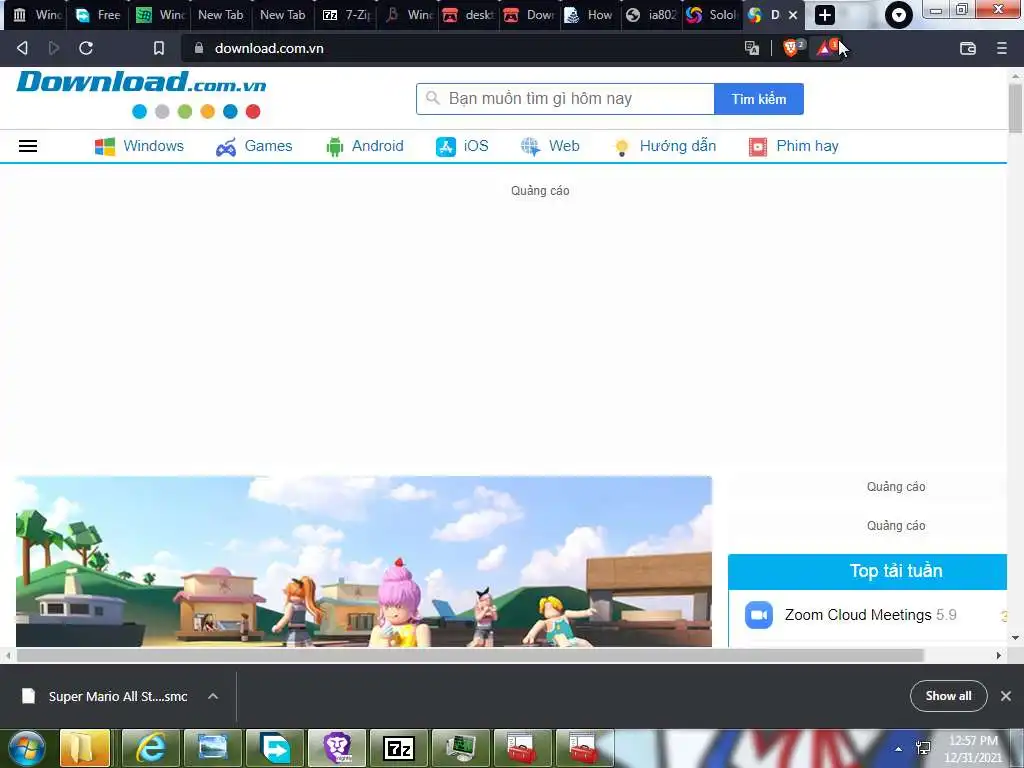Open Windows Explorer folder in taskbar
Viewport: 1024px width, 768px height.
pos(85,748)
